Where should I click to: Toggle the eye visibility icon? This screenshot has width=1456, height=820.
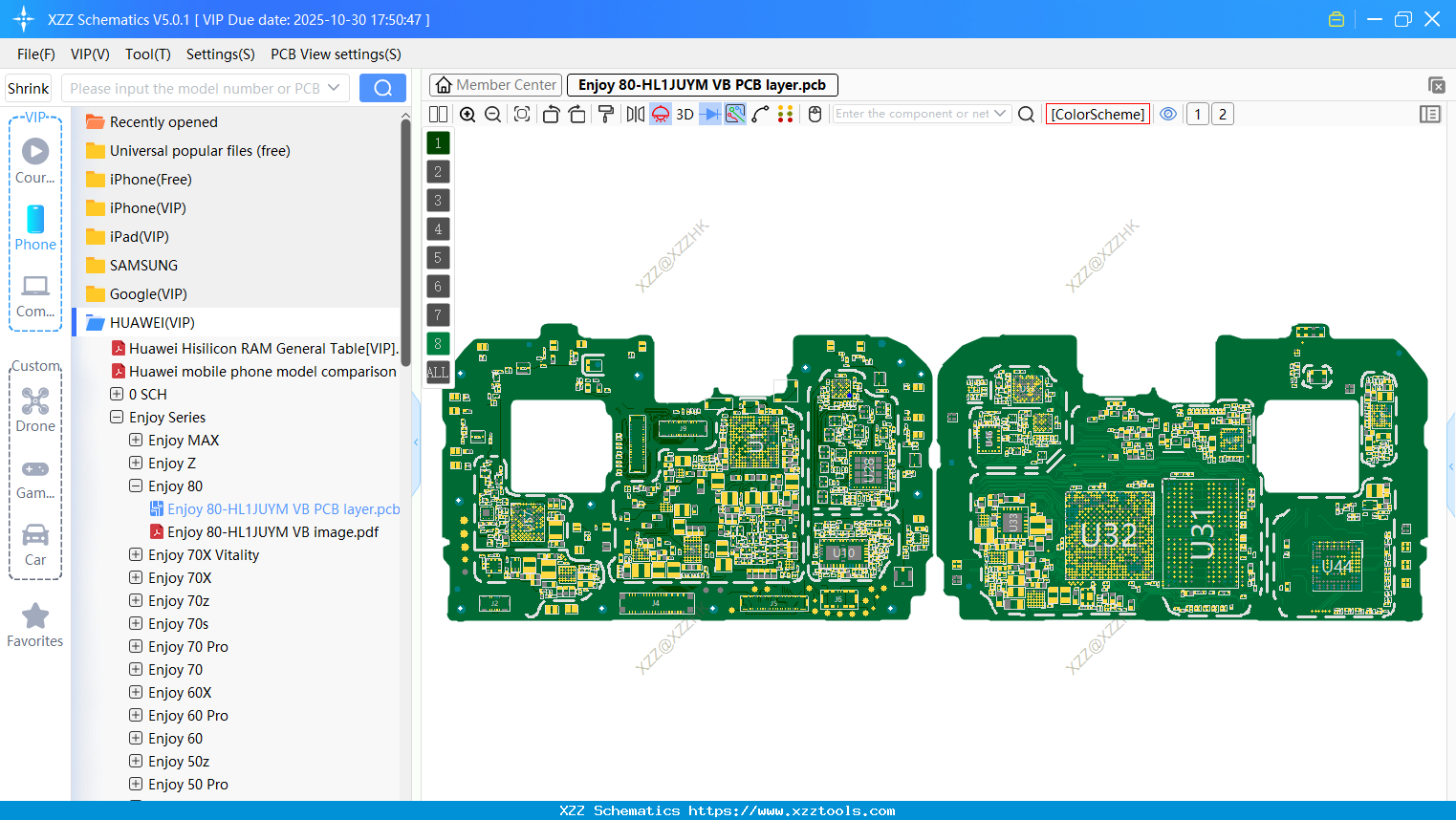(x=1168, y=114)
